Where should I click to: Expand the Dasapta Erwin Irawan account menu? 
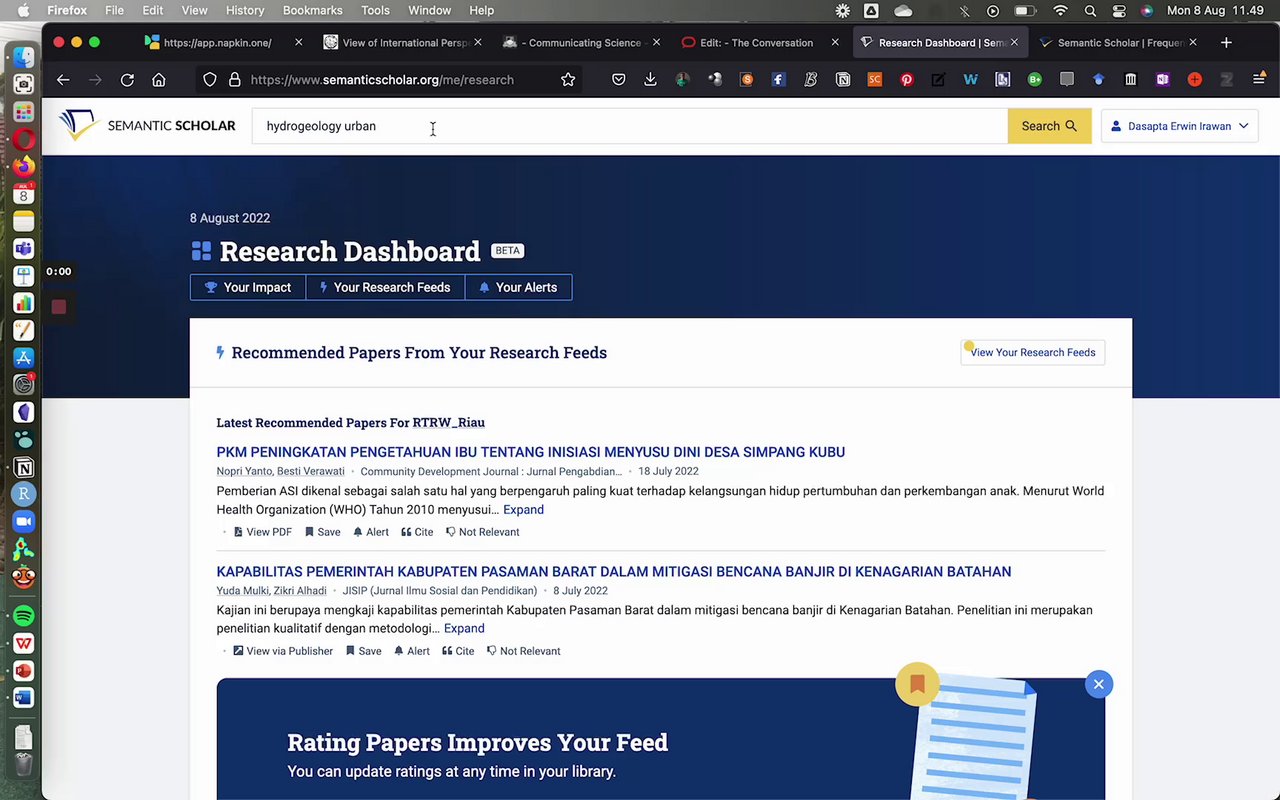pyautogui.click(x=1179, y=126)
